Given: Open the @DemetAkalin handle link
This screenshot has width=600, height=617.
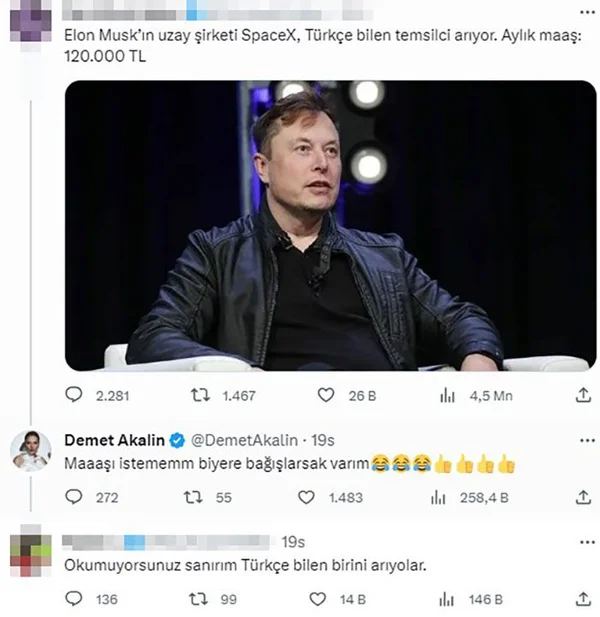Looking at the screenshot, I should click(244, 440).
